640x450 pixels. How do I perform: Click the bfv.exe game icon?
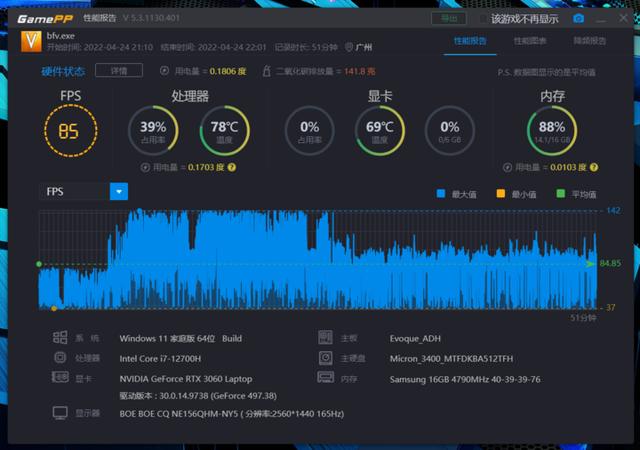point(31,41)
